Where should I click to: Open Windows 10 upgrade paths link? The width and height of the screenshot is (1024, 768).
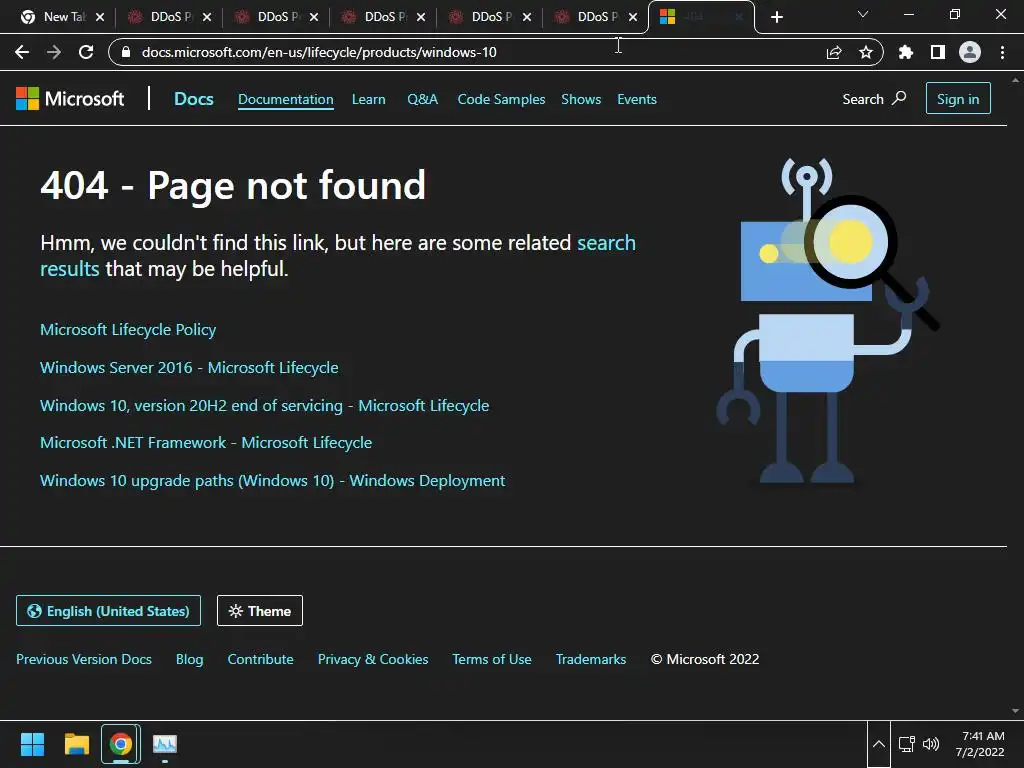272,481
